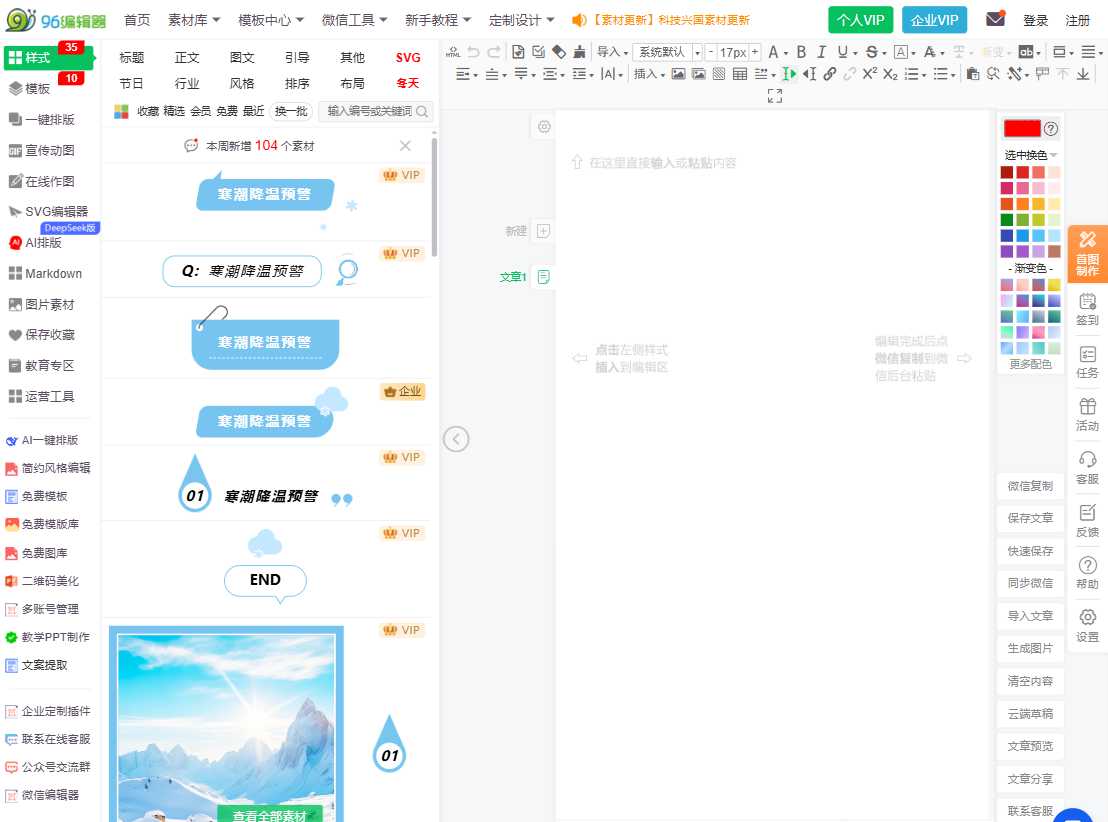This screenshot has height=822, width=1108.
Task: Click the insert hyperlink icon
Action: point(829,74)
